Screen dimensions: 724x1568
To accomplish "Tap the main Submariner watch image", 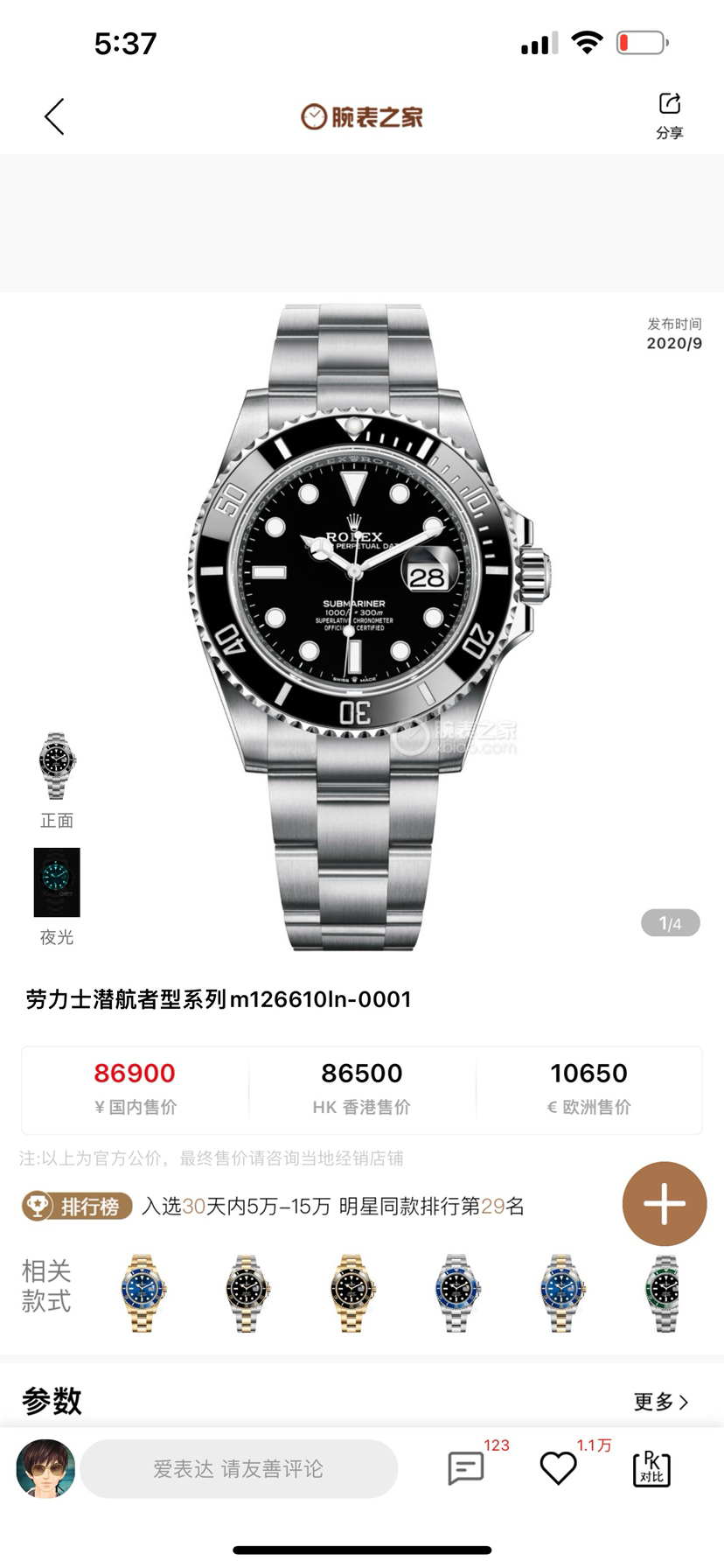I will pyautogui.click(x=367, y=626).
